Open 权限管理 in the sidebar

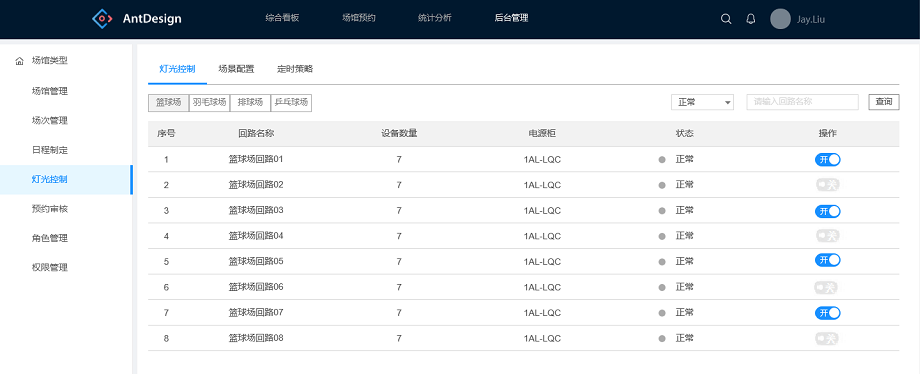pos(49,268)
